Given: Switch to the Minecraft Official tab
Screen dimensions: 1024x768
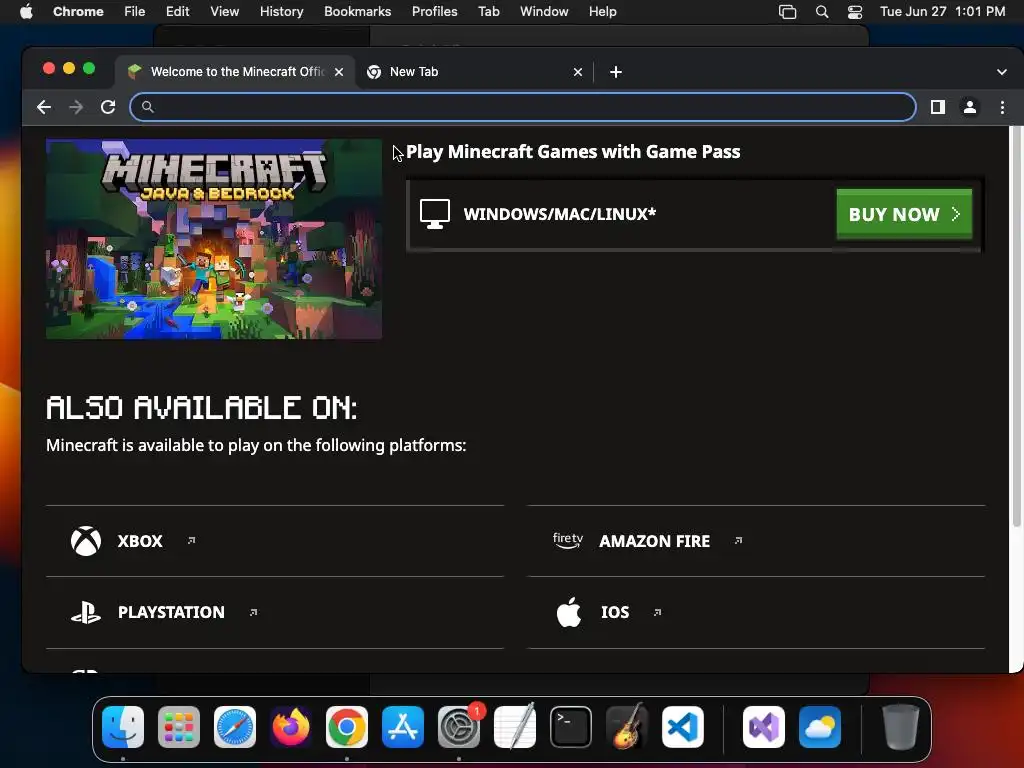Looking at the screenshot, I should tap(236, 72).
